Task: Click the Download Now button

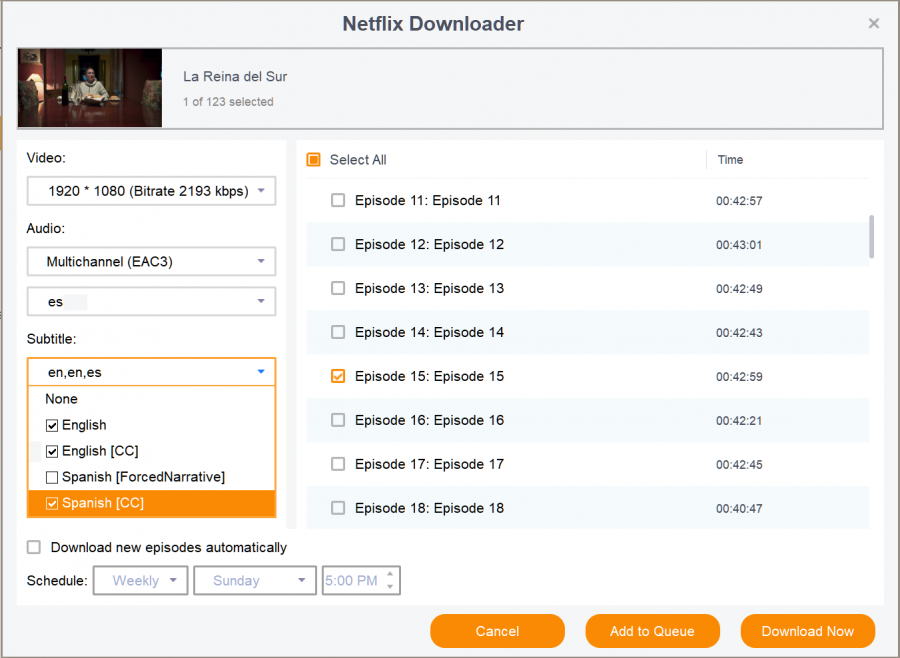Action: [808, 631]
